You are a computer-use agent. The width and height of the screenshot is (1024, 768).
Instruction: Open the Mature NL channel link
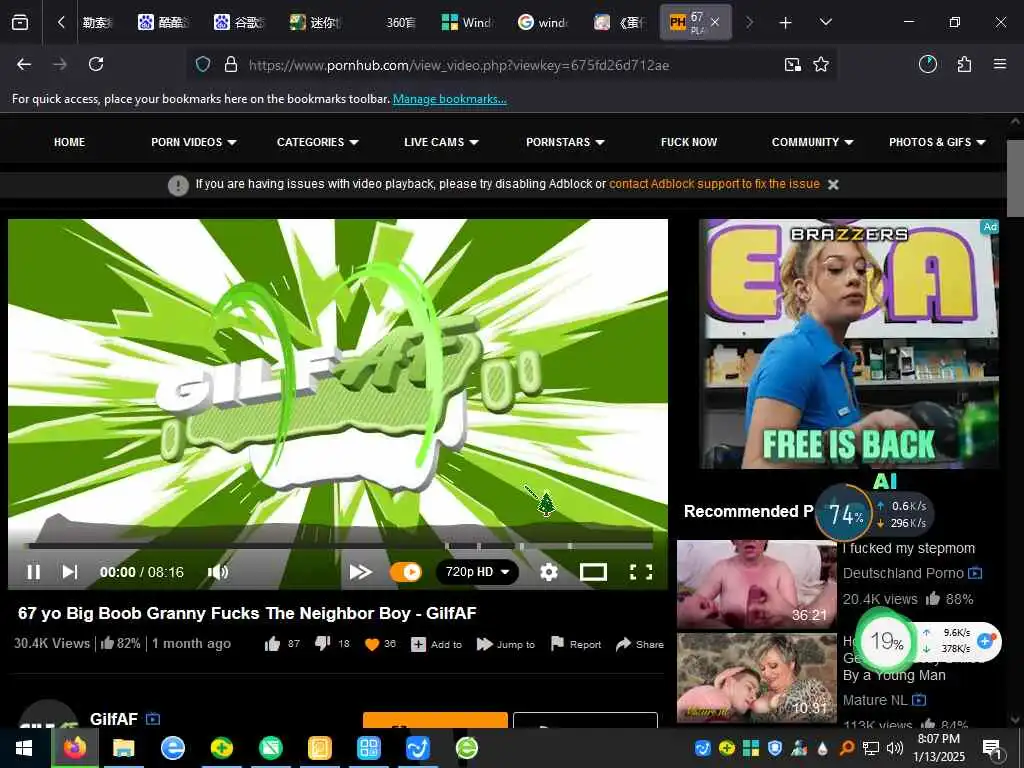click(x=875, y=700)
